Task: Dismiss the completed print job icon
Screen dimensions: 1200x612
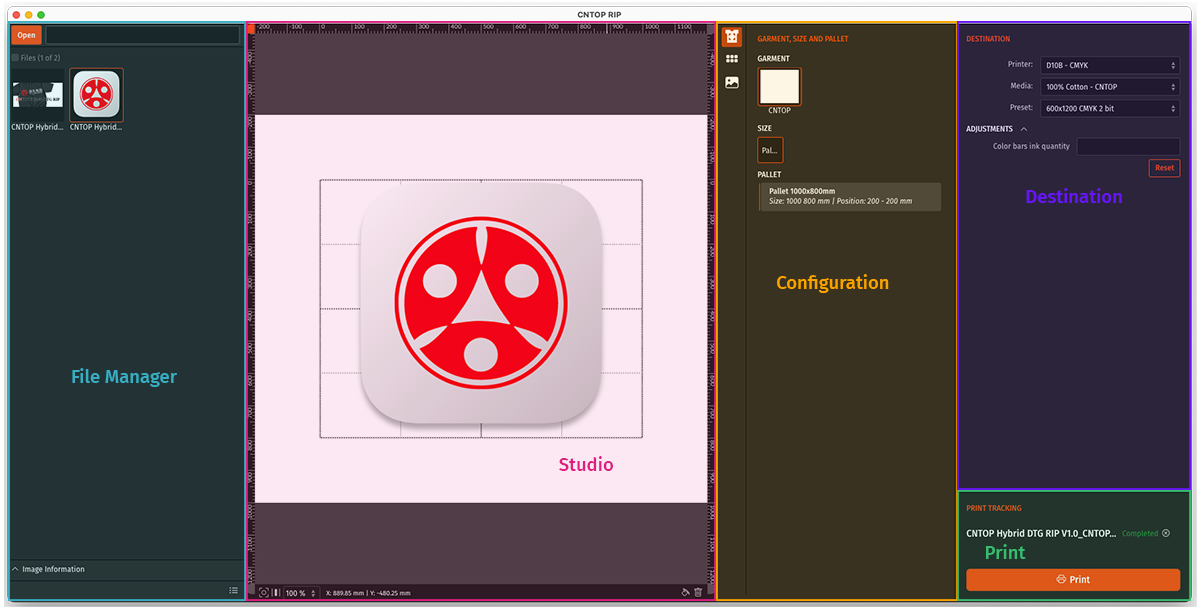Action: [x=1166, y=533]
